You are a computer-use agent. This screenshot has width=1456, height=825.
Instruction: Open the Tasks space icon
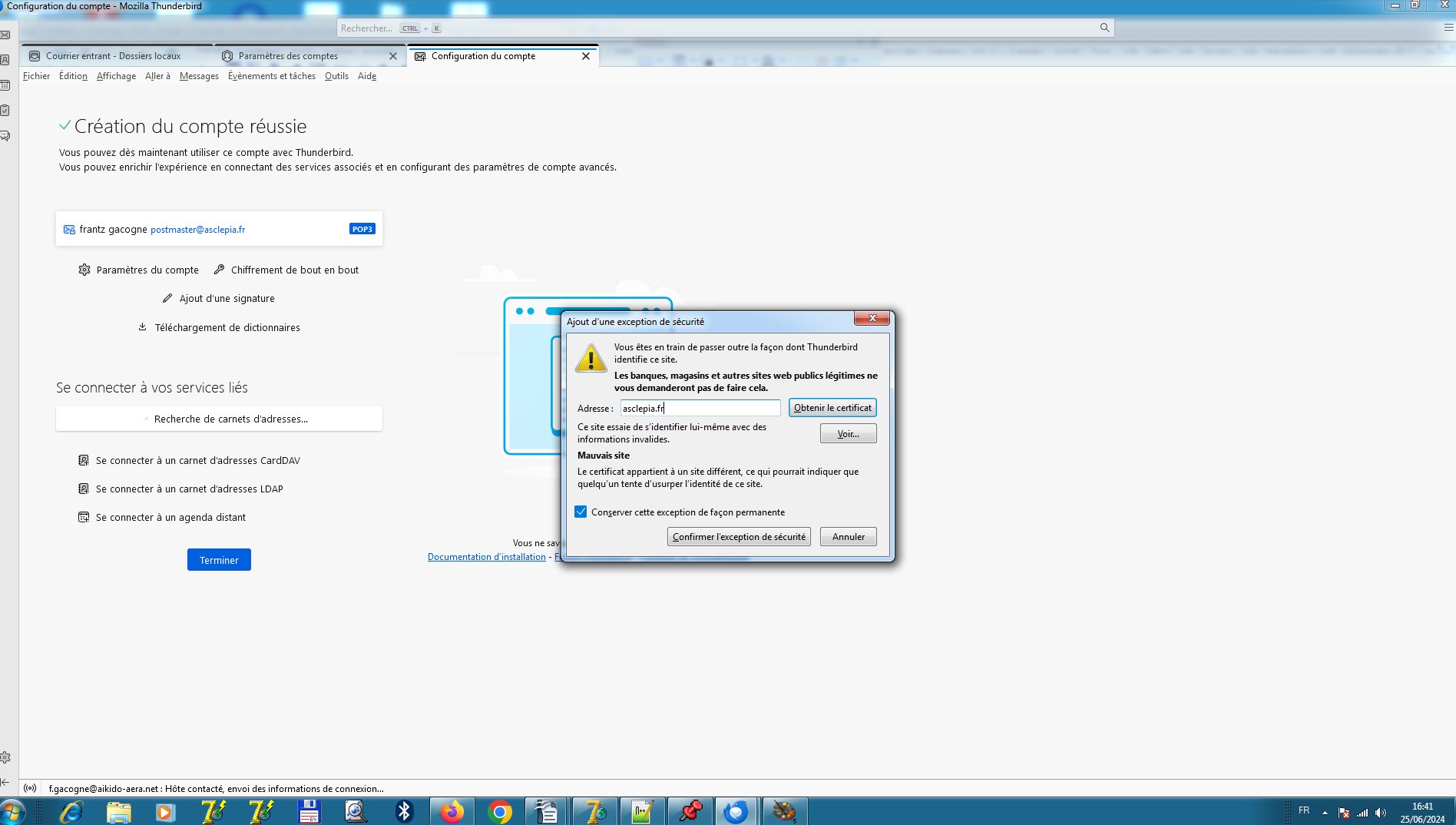pyautogui.click(x=5, y=111)
